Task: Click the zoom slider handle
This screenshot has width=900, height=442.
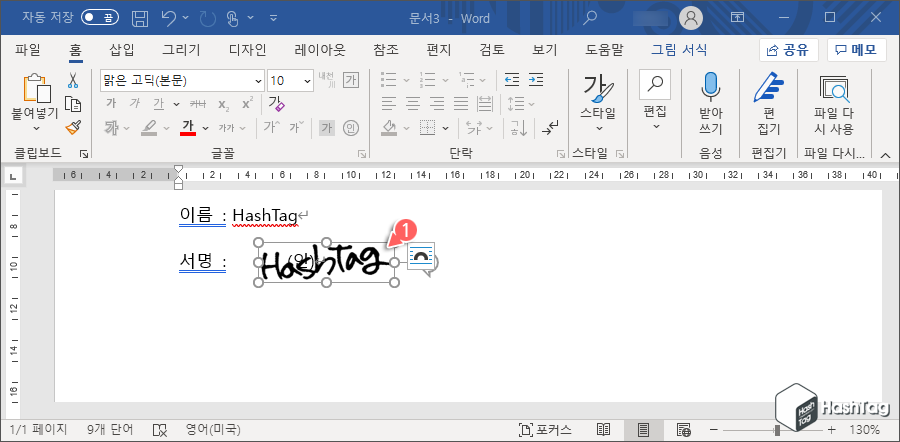Action: (x=777, y=429)
